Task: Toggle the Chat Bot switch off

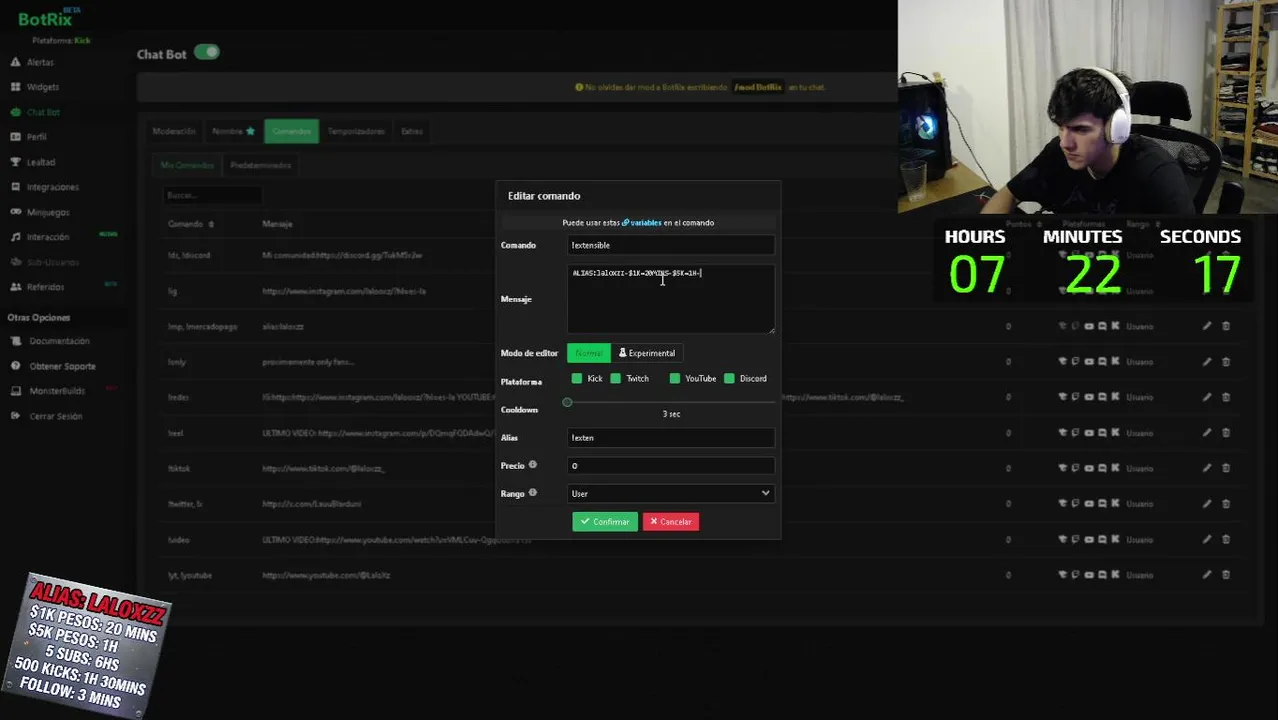Action: pos(207,52)
